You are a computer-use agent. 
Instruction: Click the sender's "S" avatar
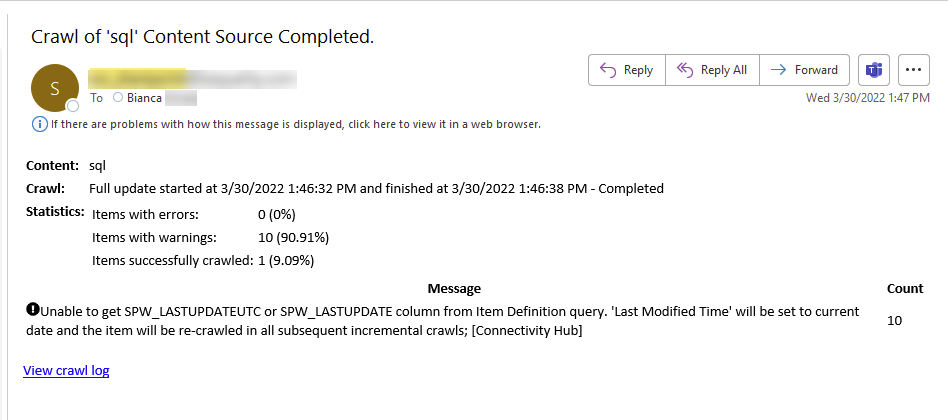55,87
